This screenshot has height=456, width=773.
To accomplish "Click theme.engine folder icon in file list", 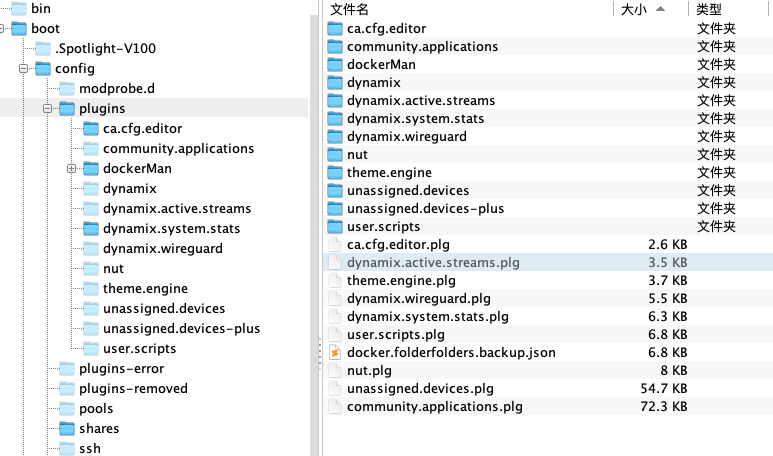I will (x=335, y=173).
